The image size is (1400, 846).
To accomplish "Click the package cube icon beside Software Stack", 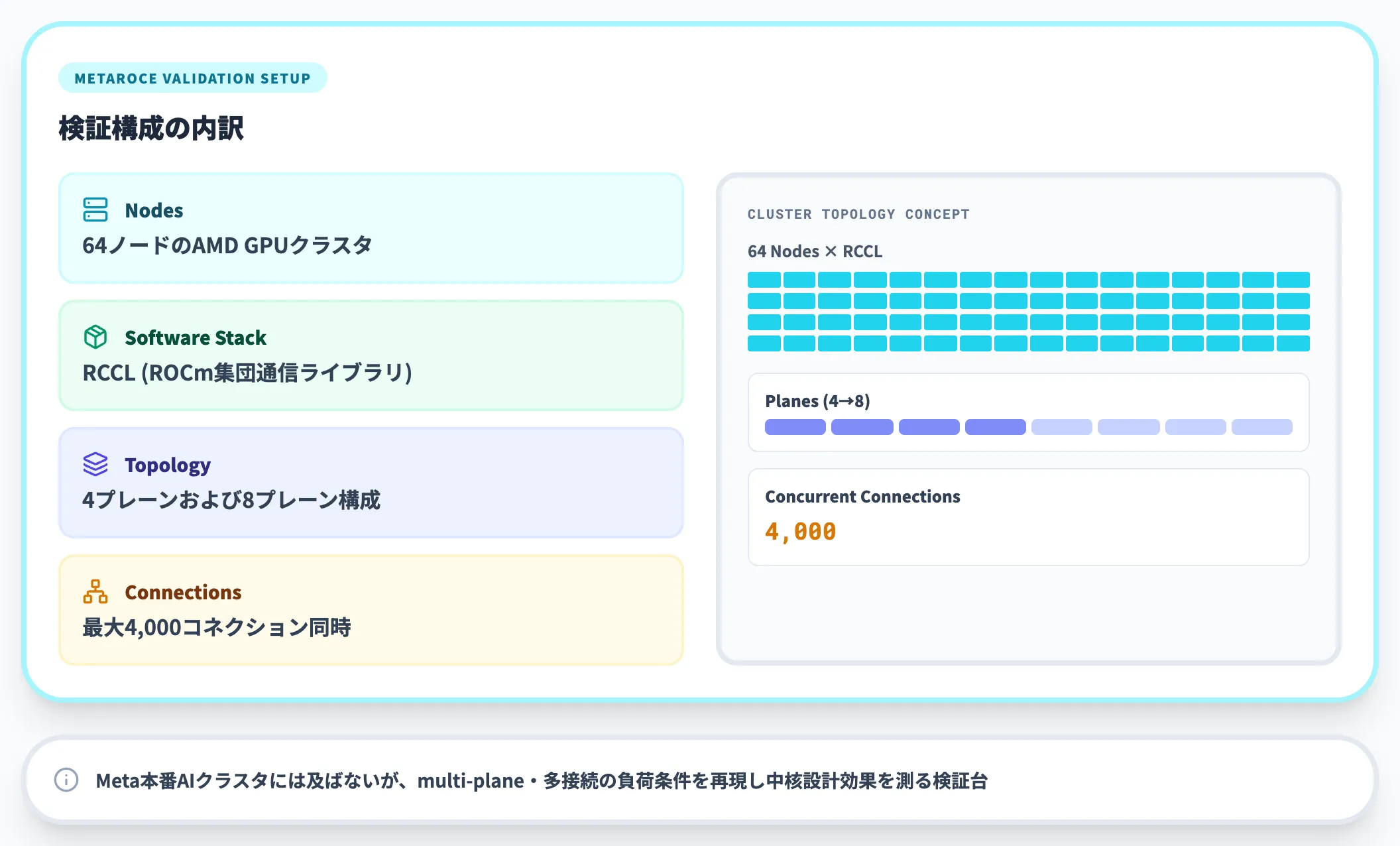I will [x=95, y=337].
